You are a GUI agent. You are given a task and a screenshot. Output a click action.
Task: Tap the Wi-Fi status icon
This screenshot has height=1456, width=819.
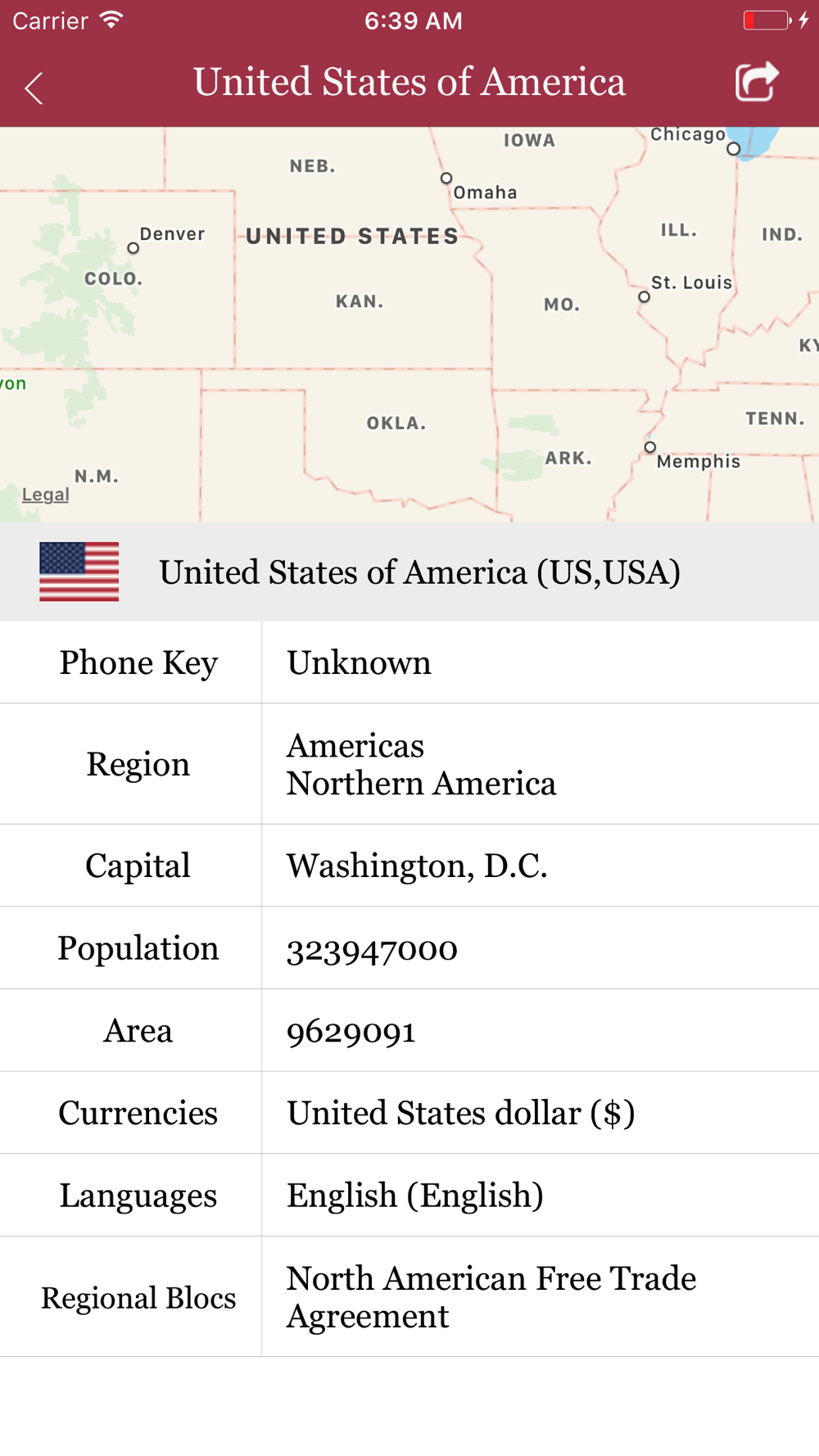[111, 20]
